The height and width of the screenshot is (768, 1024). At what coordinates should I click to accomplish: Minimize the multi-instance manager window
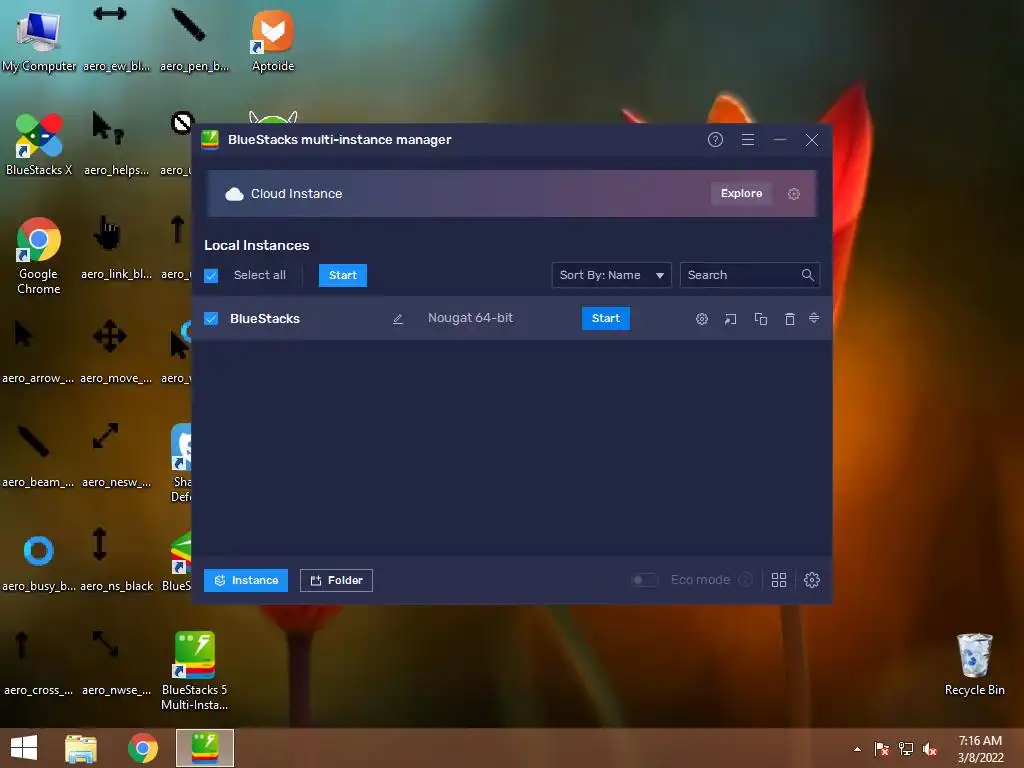(x=780, y=140)
